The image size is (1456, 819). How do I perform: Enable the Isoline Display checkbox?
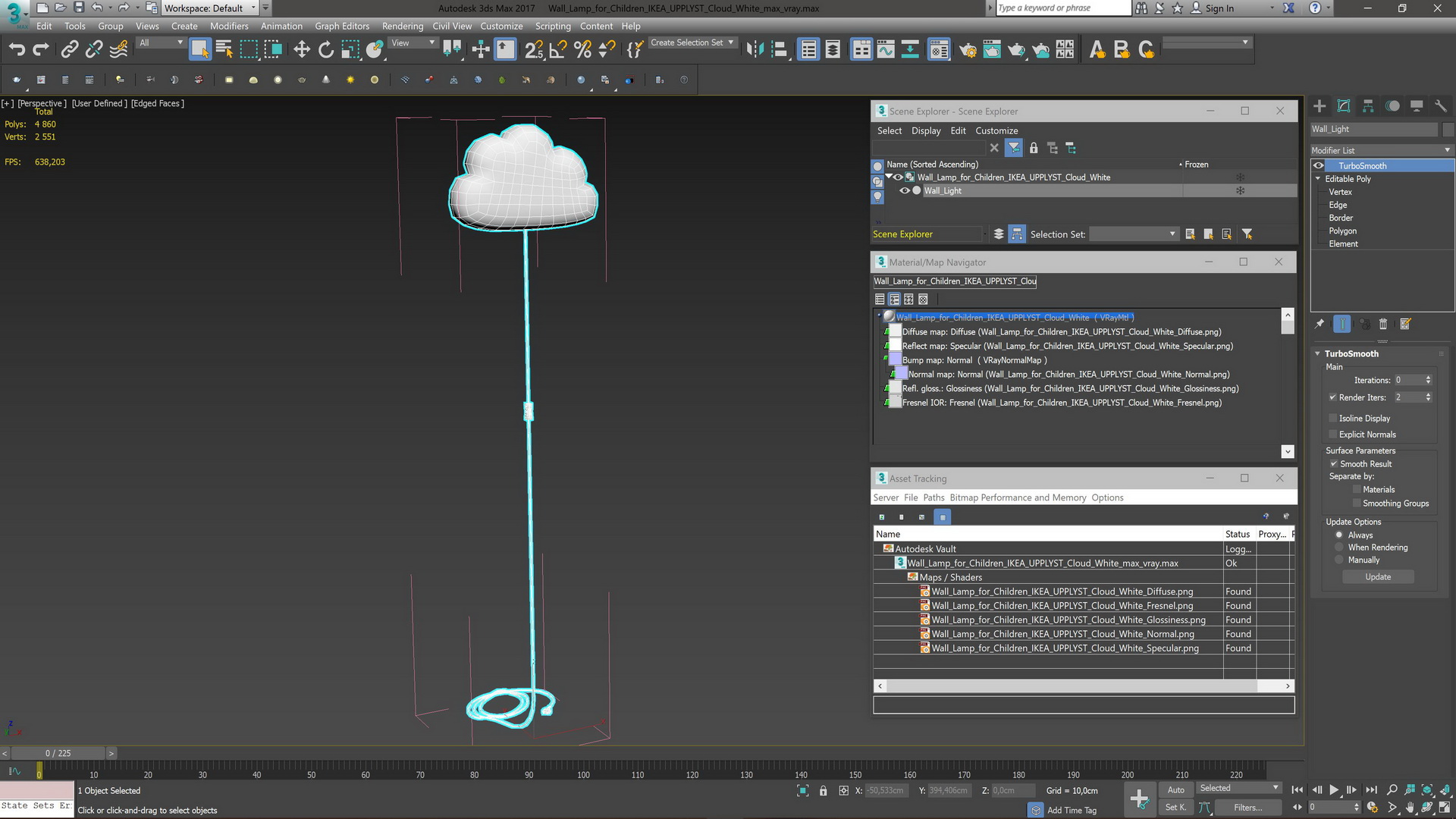1332,419
